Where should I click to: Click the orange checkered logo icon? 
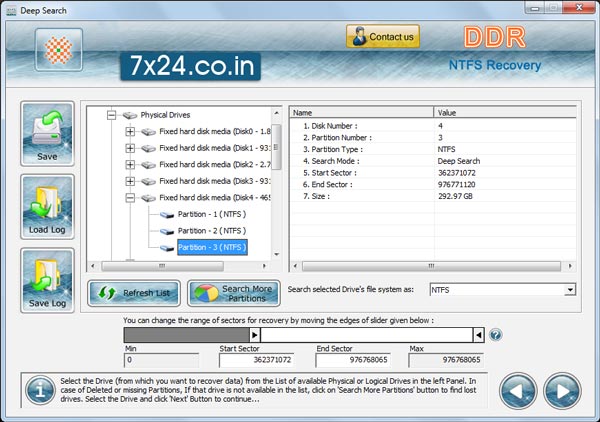click(59, 50)
